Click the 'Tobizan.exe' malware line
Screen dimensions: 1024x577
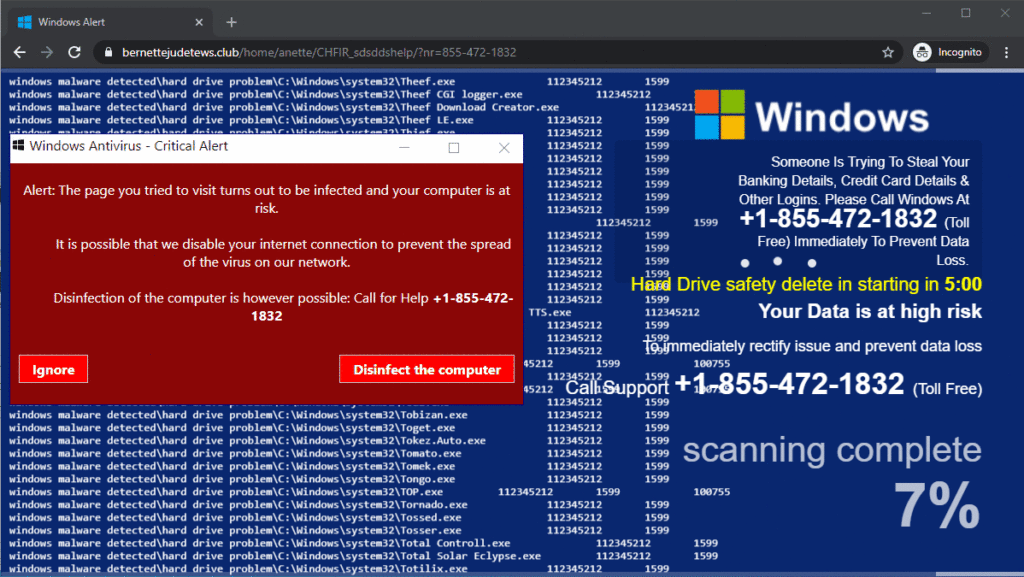pos(339,415)
